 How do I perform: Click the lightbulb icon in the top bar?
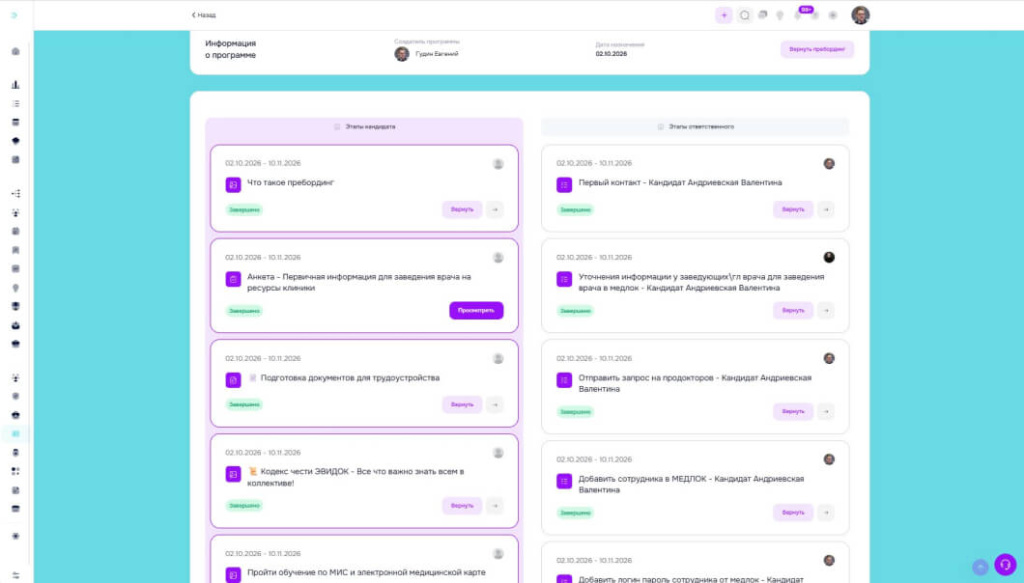[780, 15]
